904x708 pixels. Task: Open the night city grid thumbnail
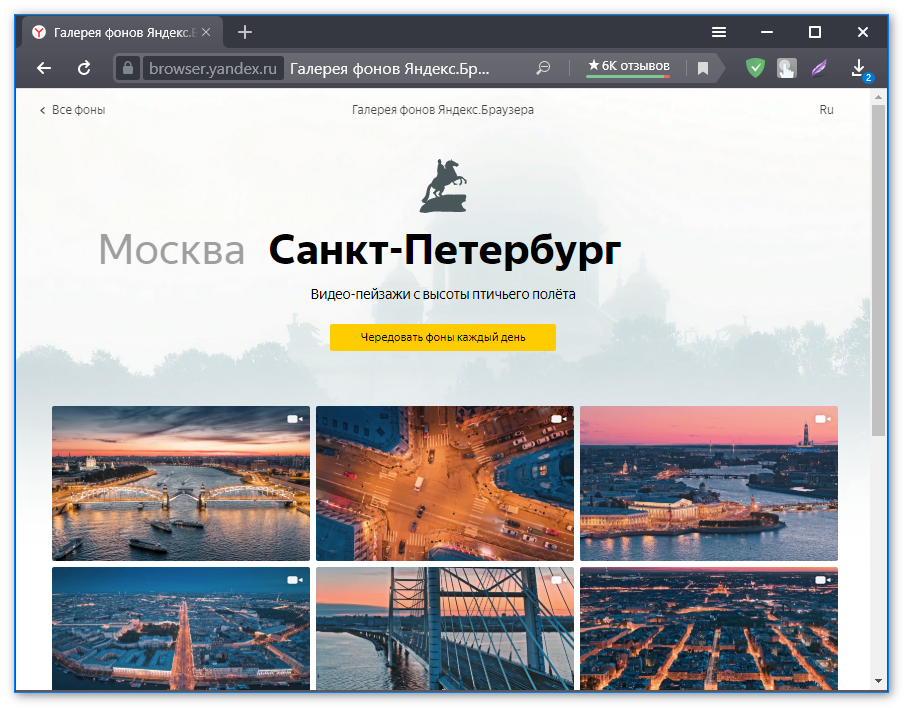(x=708, y=630)
